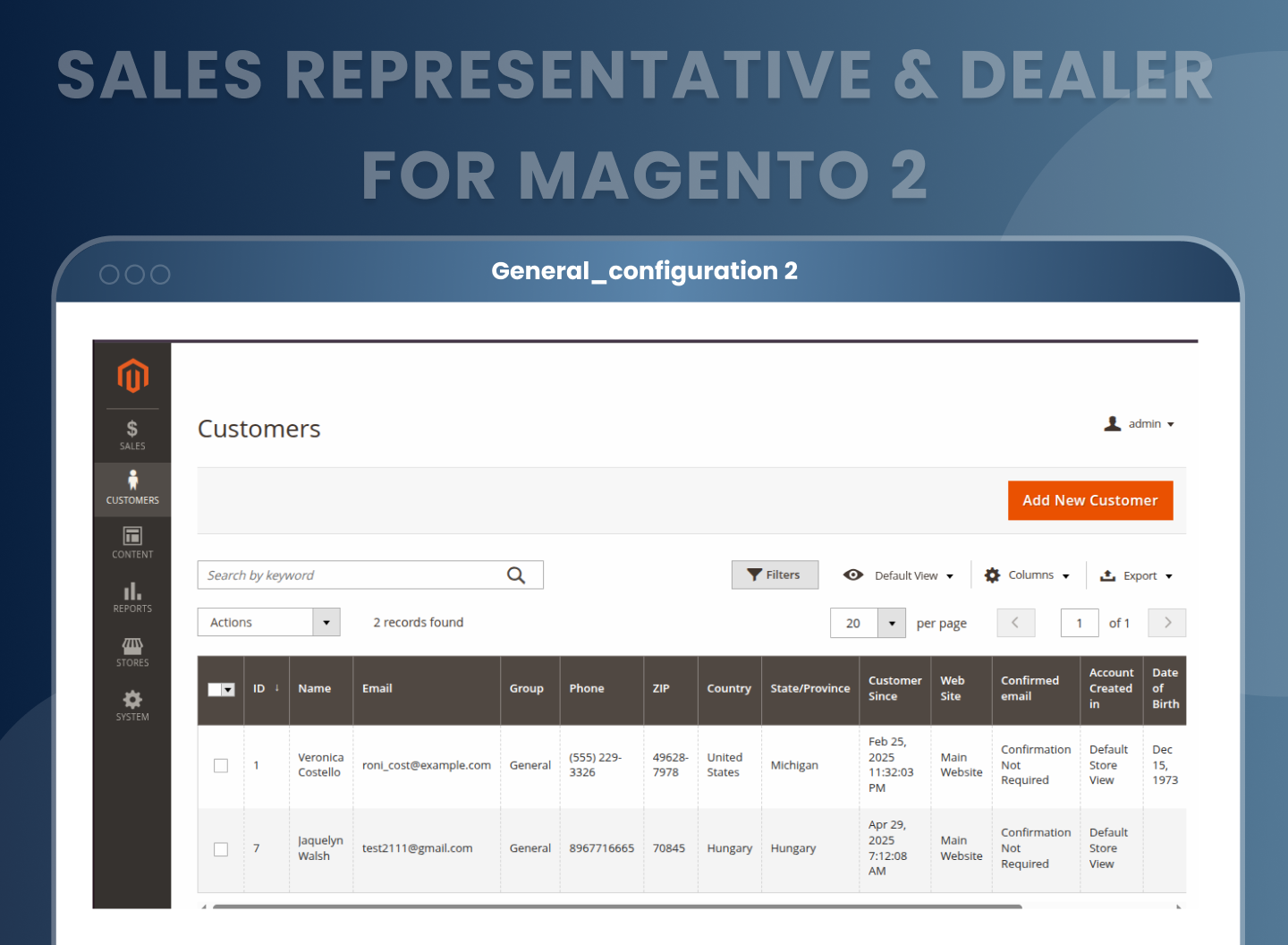Screen dimensions: 1288x945
Task: Open the System settings section
Action: (131, 705)
